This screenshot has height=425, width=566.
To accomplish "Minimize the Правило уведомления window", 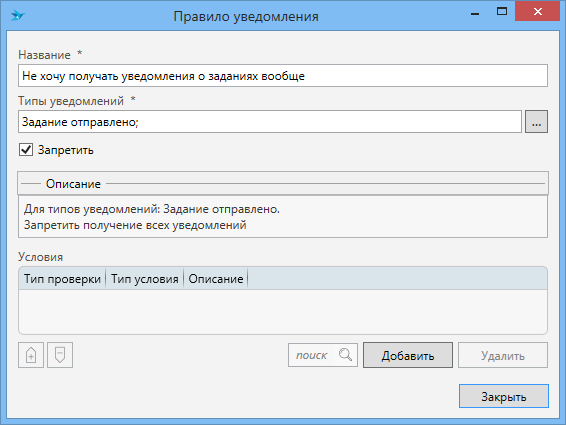I will [475, 13].
